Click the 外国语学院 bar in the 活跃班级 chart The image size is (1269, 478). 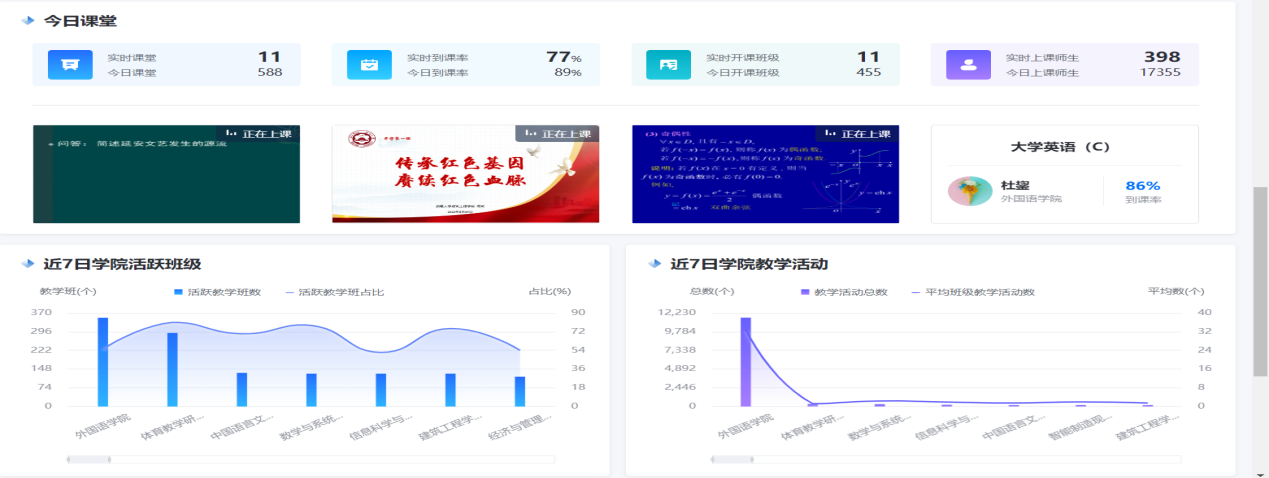pyautogui.click(x=103, y=362)
